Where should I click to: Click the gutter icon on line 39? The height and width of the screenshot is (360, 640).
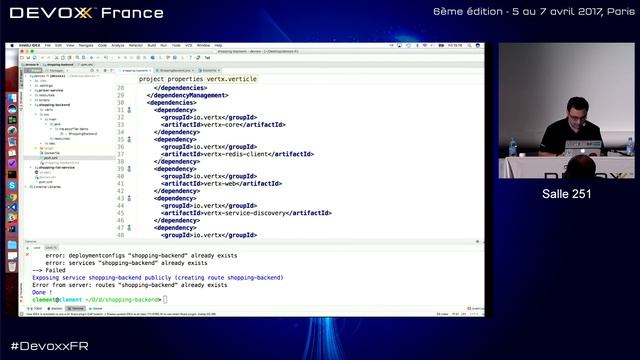point(129,169)
